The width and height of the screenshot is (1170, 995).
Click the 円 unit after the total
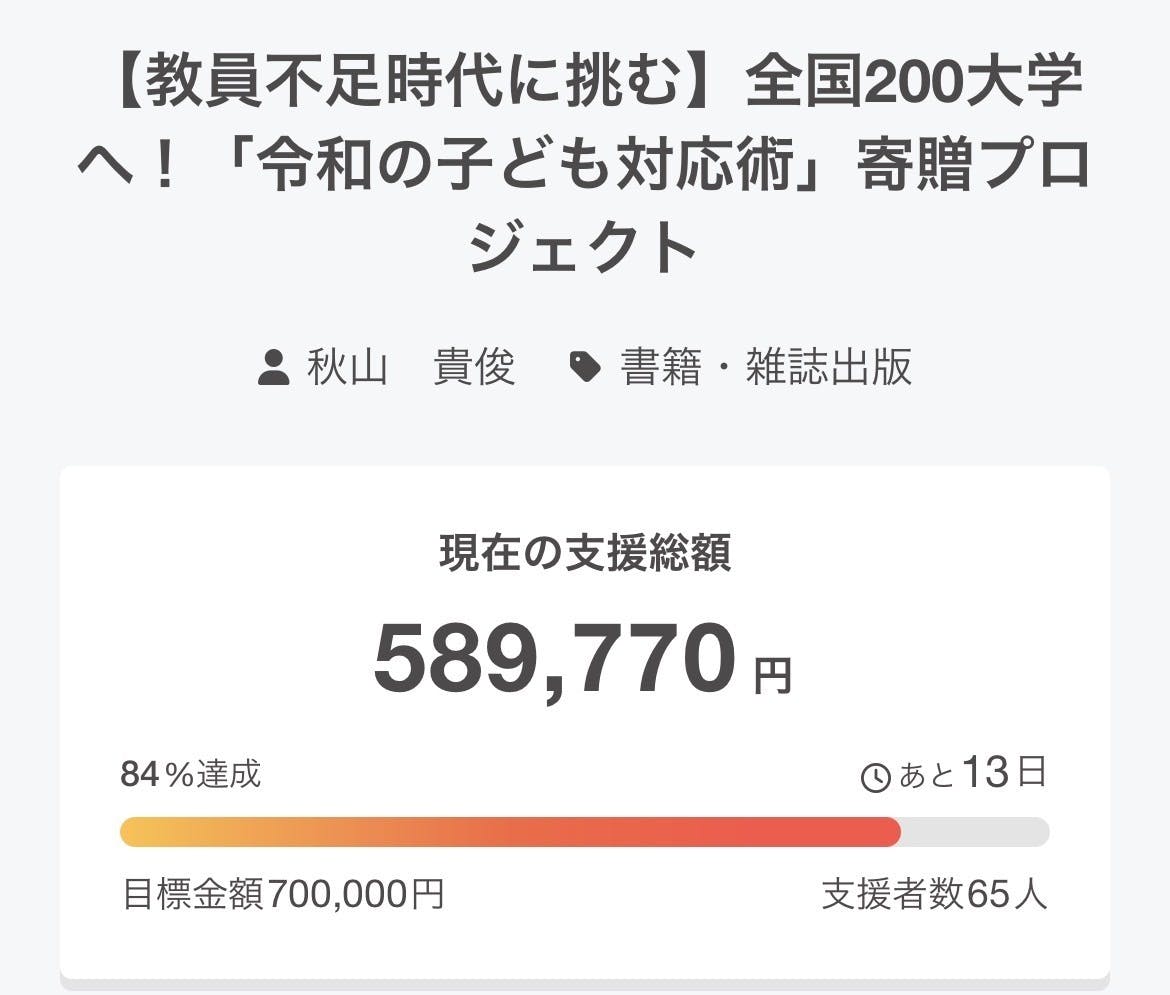click(772, 677)
